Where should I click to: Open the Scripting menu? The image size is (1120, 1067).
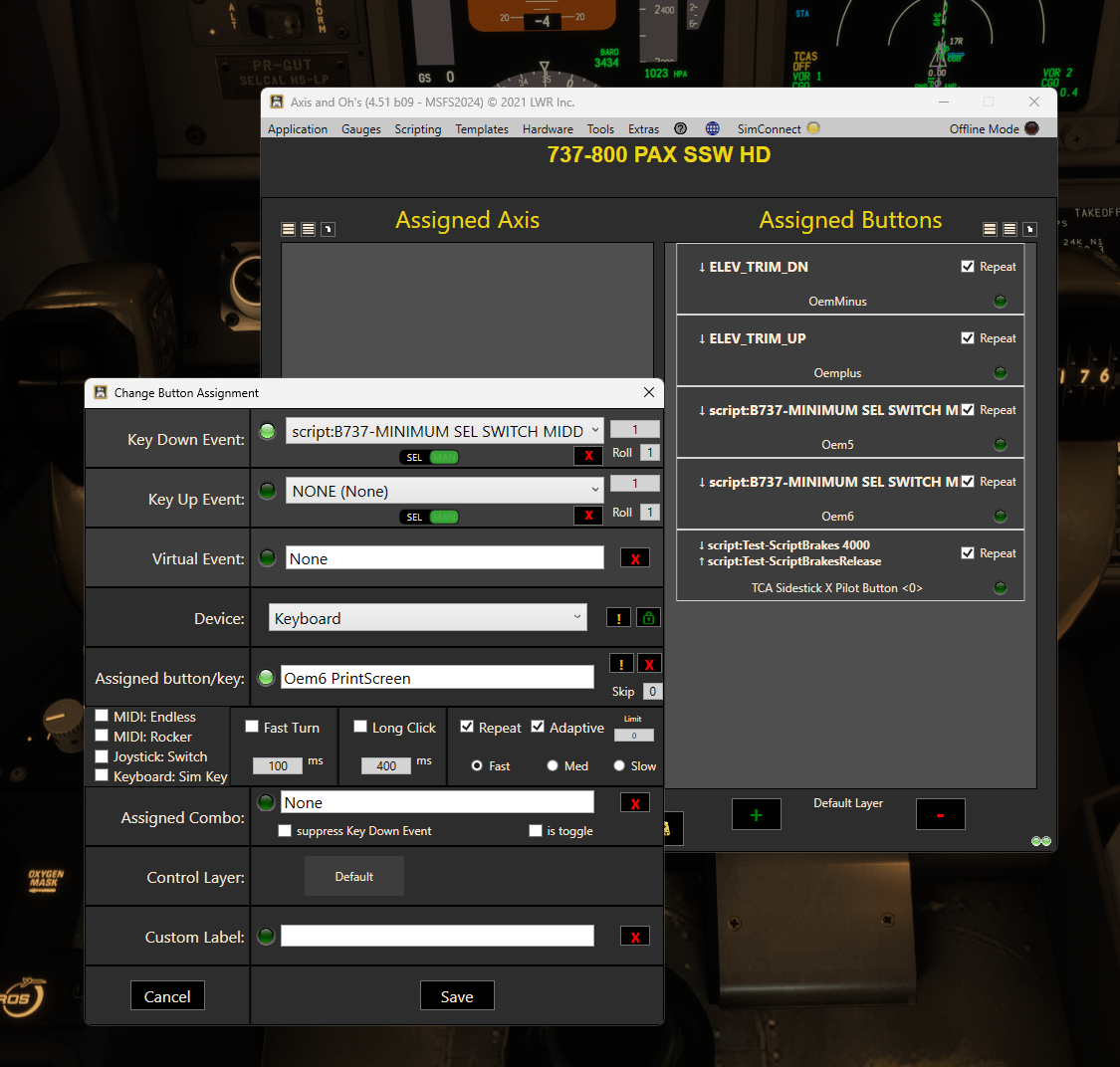click(x=418, y=129)
